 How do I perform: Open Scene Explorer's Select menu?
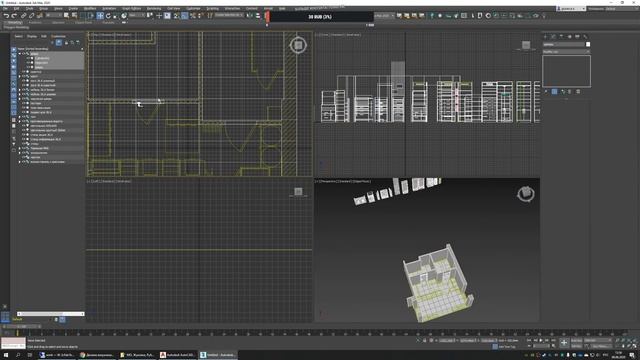[x=18, y=36]
